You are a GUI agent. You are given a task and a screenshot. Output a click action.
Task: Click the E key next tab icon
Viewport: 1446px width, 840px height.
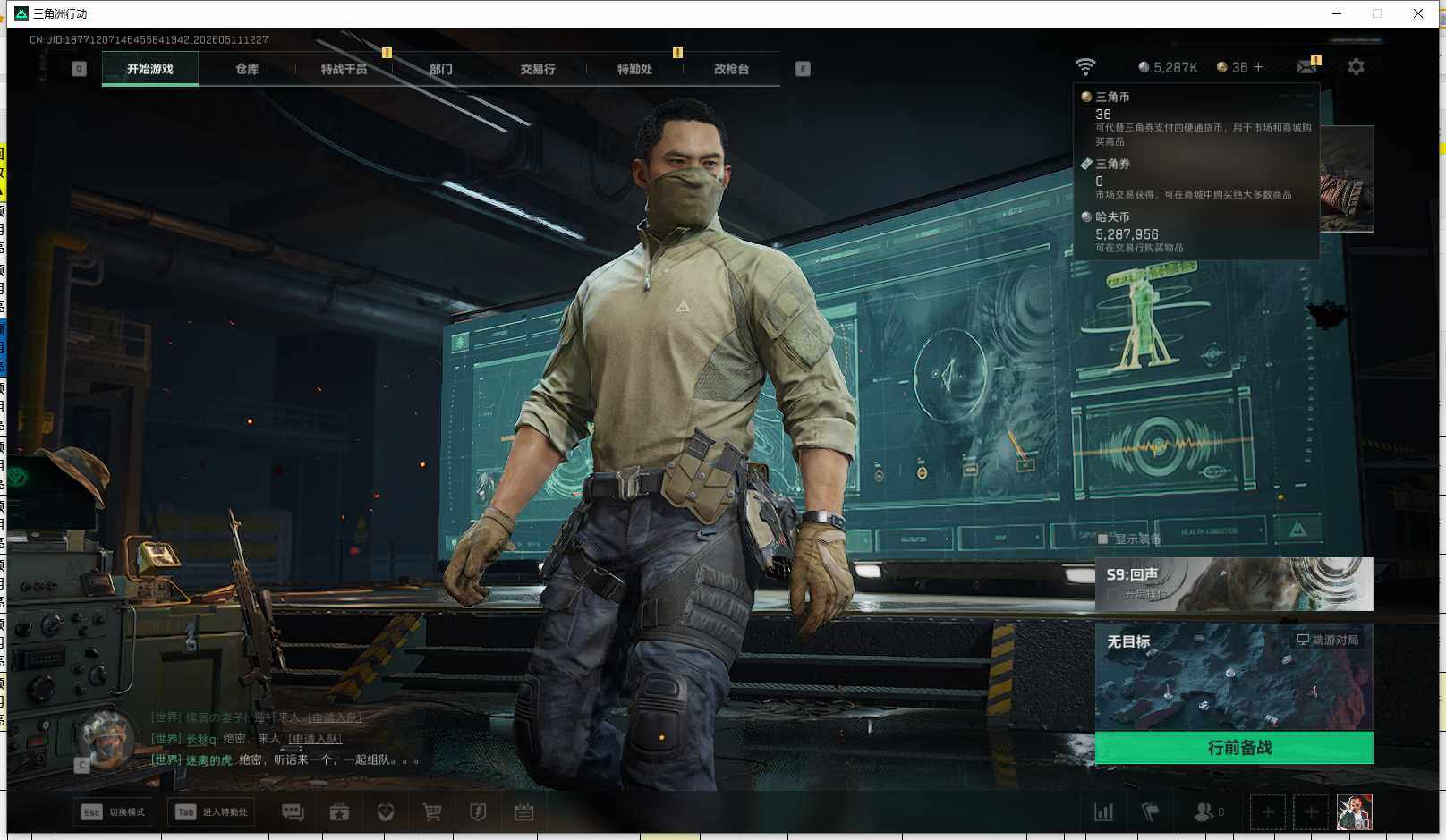tap(803, 69)
